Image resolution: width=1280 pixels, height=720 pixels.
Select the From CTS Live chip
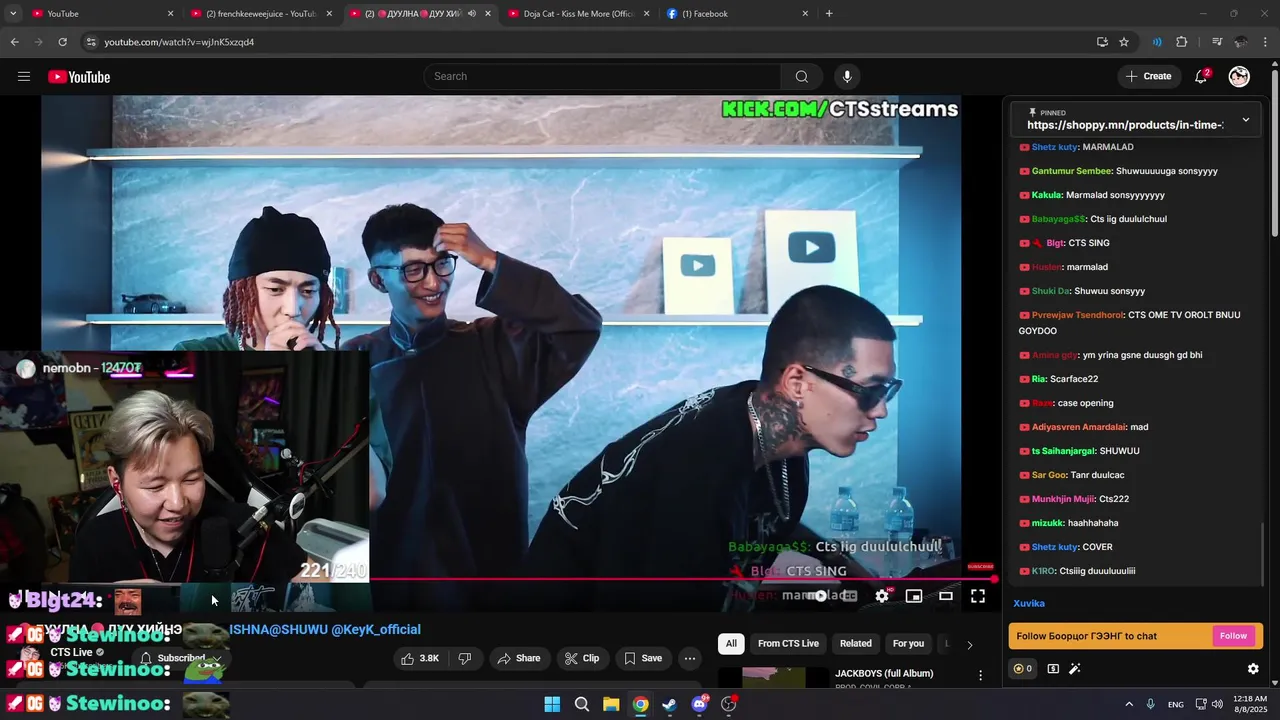pyautogui.click(x=788, y=644)
